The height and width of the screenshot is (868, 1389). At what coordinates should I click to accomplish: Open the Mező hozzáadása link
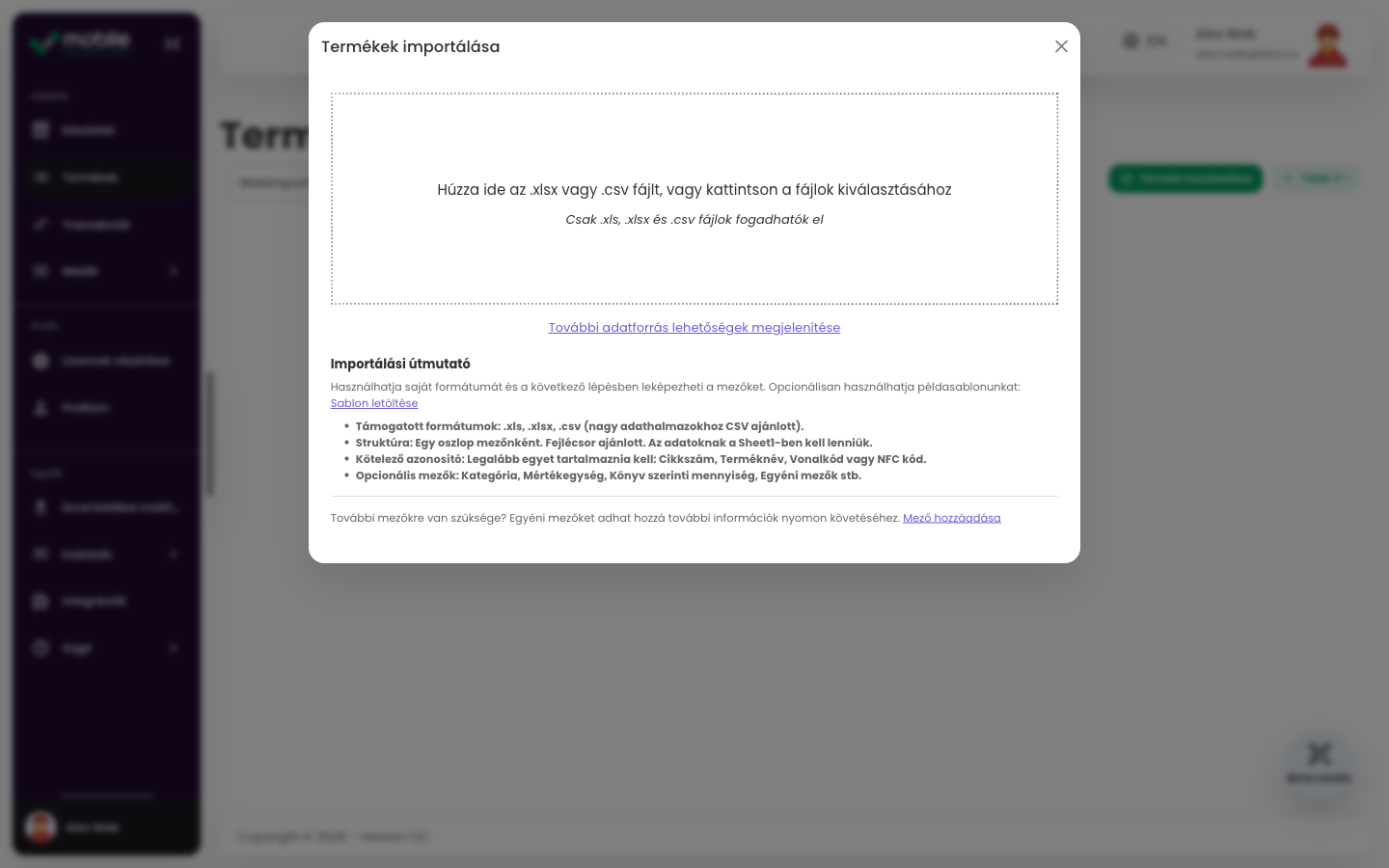tap(952, 518)
